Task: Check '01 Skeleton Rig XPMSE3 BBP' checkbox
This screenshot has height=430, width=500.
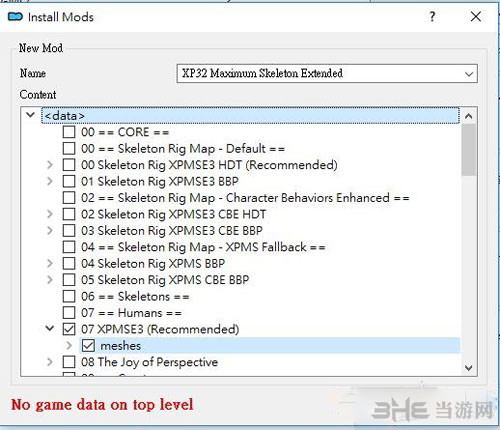Action: click(69, 181)
